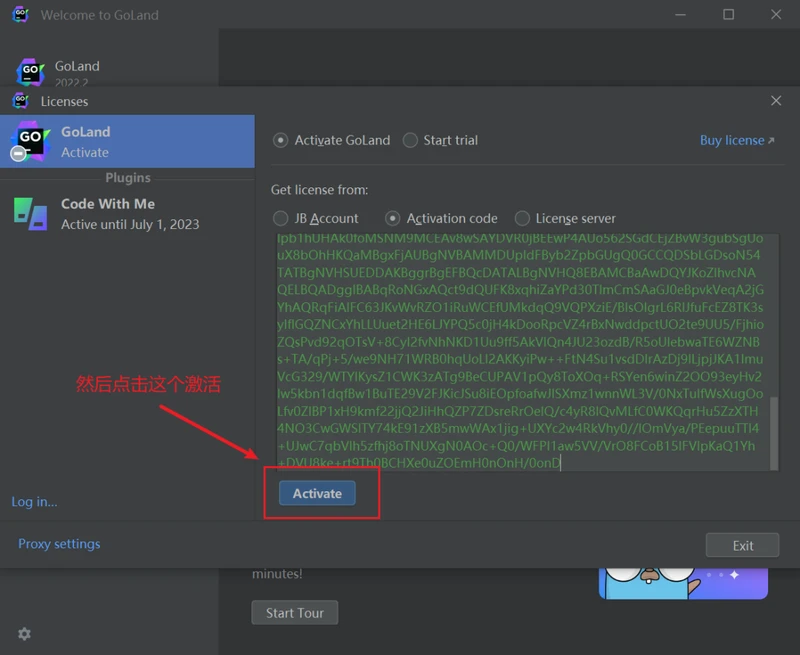Select the Activate GoLand radio button
The height and width of the screenshot is (655, 800).
tap(281, 140)
